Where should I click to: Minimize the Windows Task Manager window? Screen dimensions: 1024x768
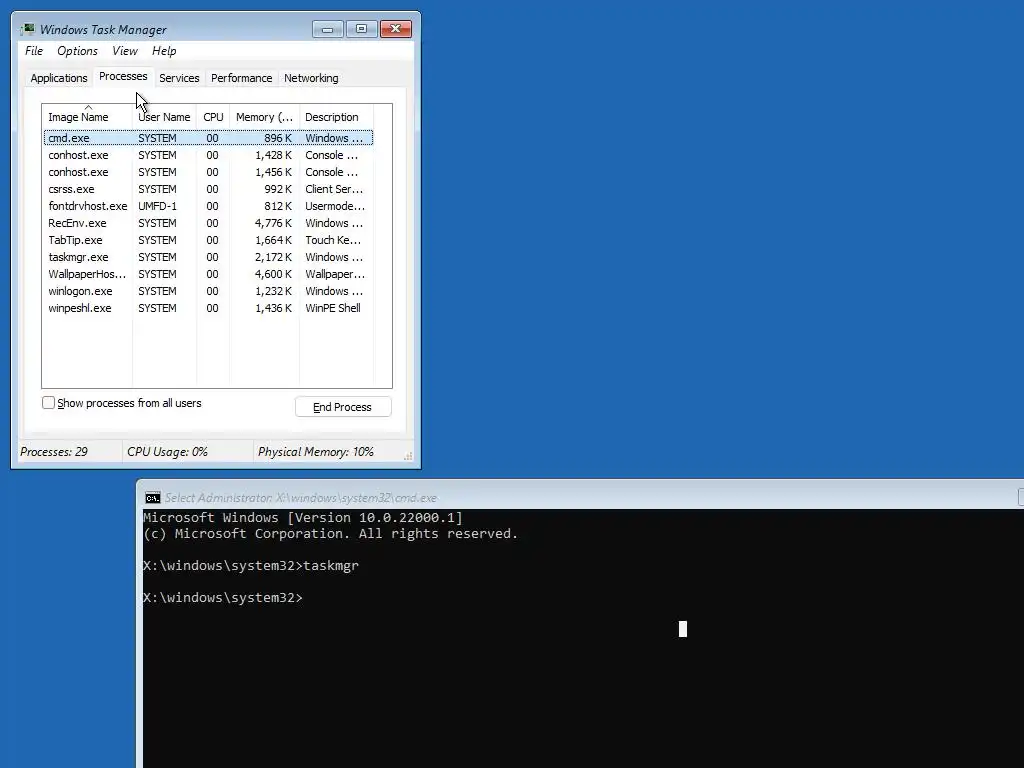(x=328, y=29)
